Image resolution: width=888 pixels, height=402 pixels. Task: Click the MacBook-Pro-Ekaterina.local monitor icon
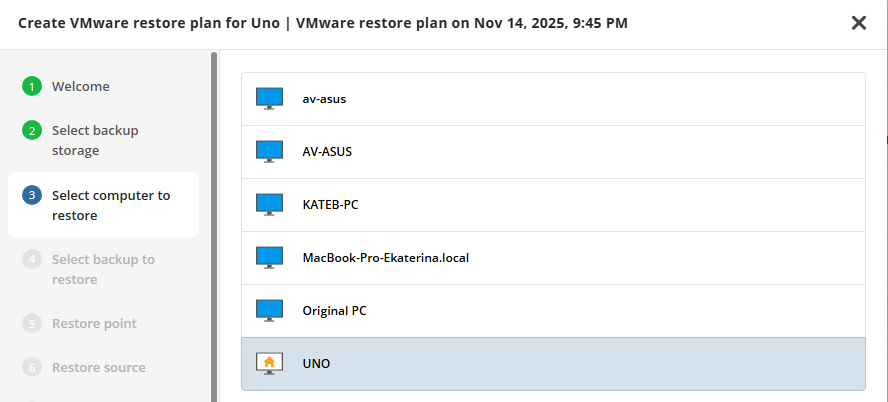coord(269,258)
